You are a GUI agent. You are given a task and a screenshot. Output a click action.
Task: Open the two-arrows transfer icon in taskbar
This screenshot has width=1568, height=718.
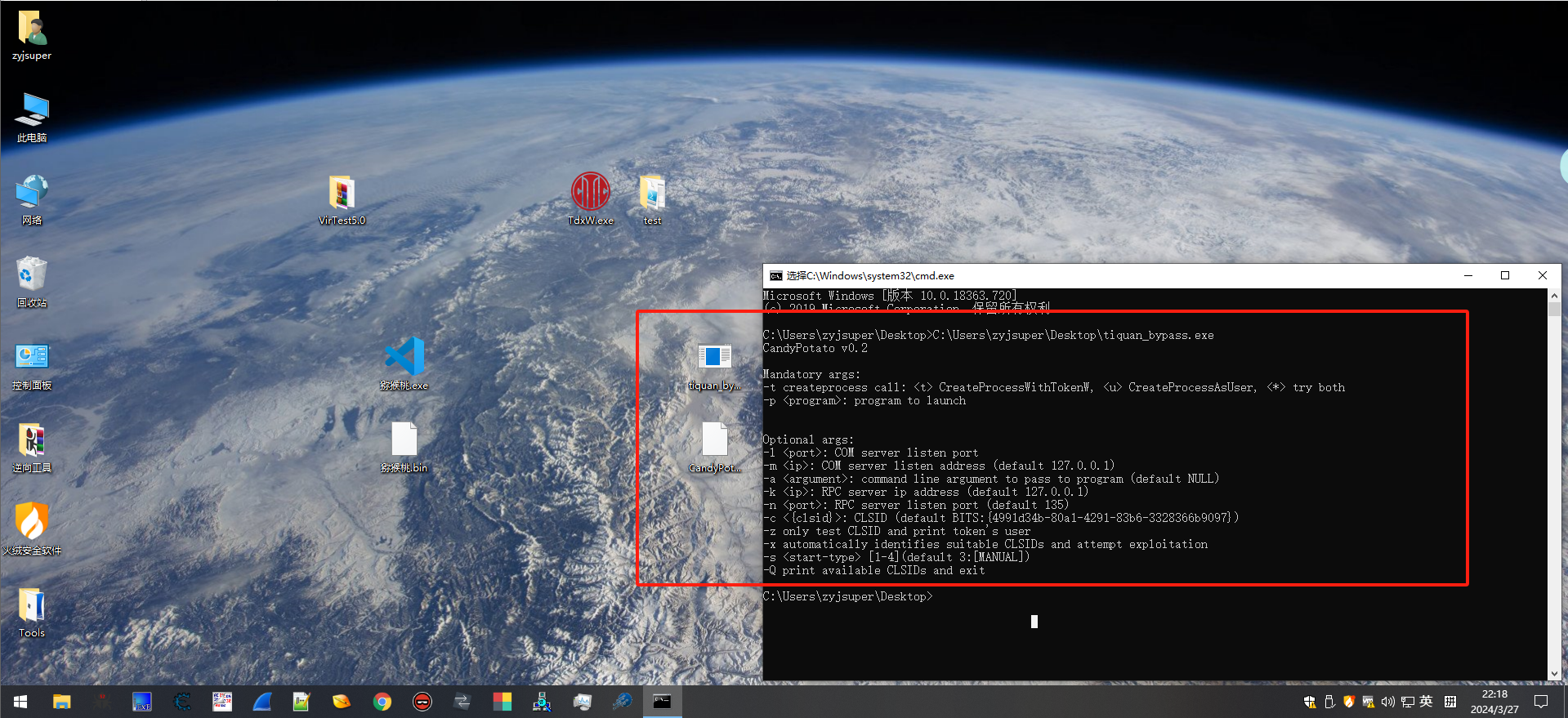click(x=462, y=702)
